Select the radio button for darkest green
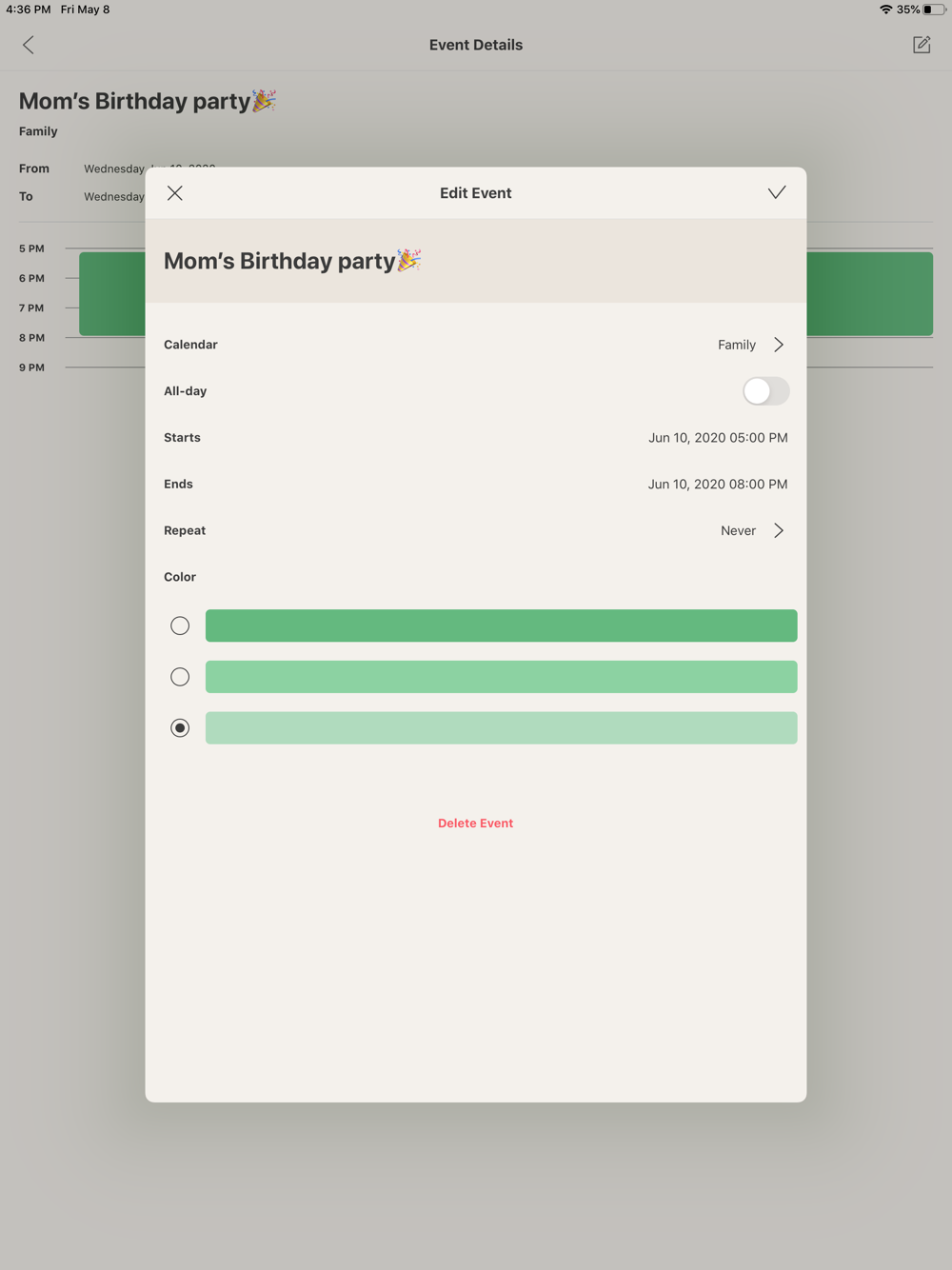952x1270 pixels. point(180,625)
